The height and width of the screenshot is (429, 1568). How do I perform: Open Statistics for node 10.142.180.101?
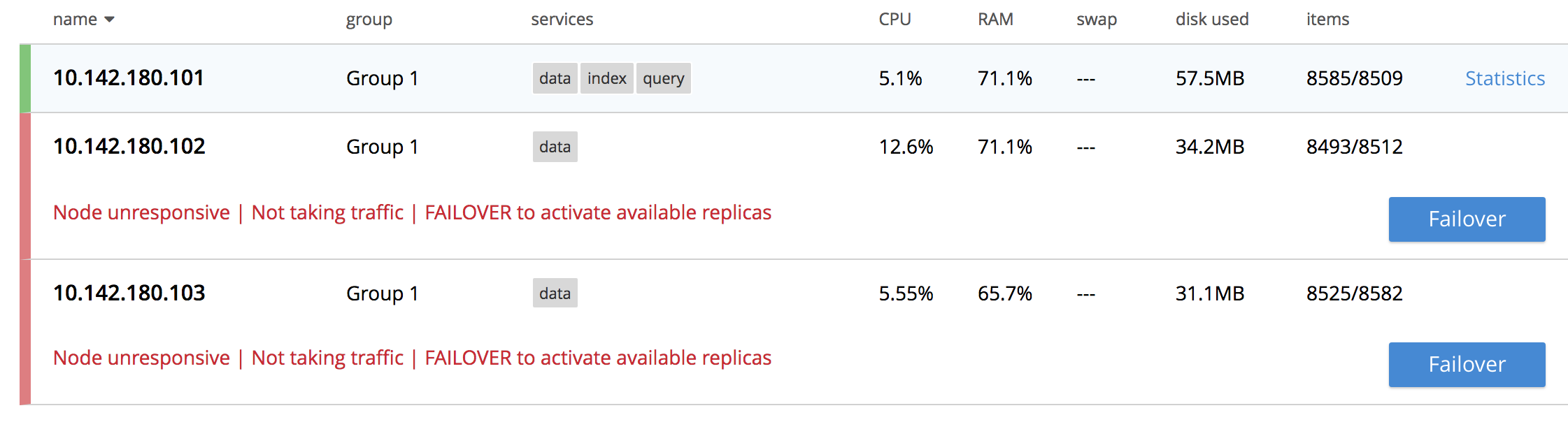pos(1504,78)
